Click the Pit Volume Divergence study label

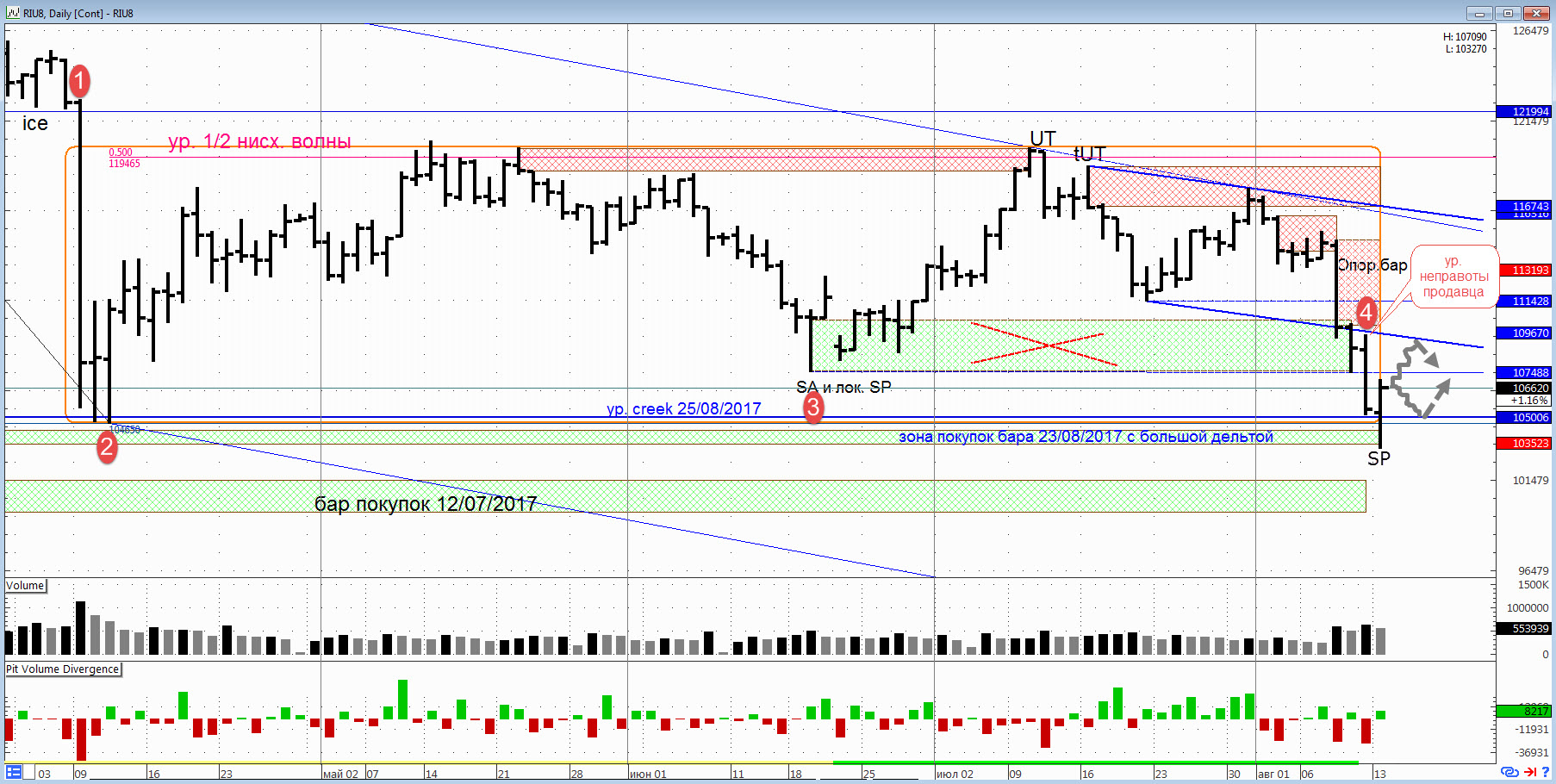pyautogui.click(x=63, y=669)
